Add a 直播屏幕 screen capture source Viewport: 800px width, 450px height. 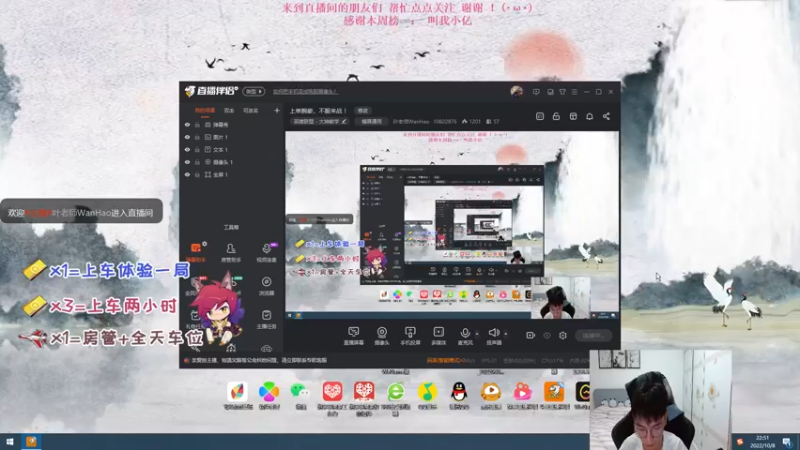point(354,336)
